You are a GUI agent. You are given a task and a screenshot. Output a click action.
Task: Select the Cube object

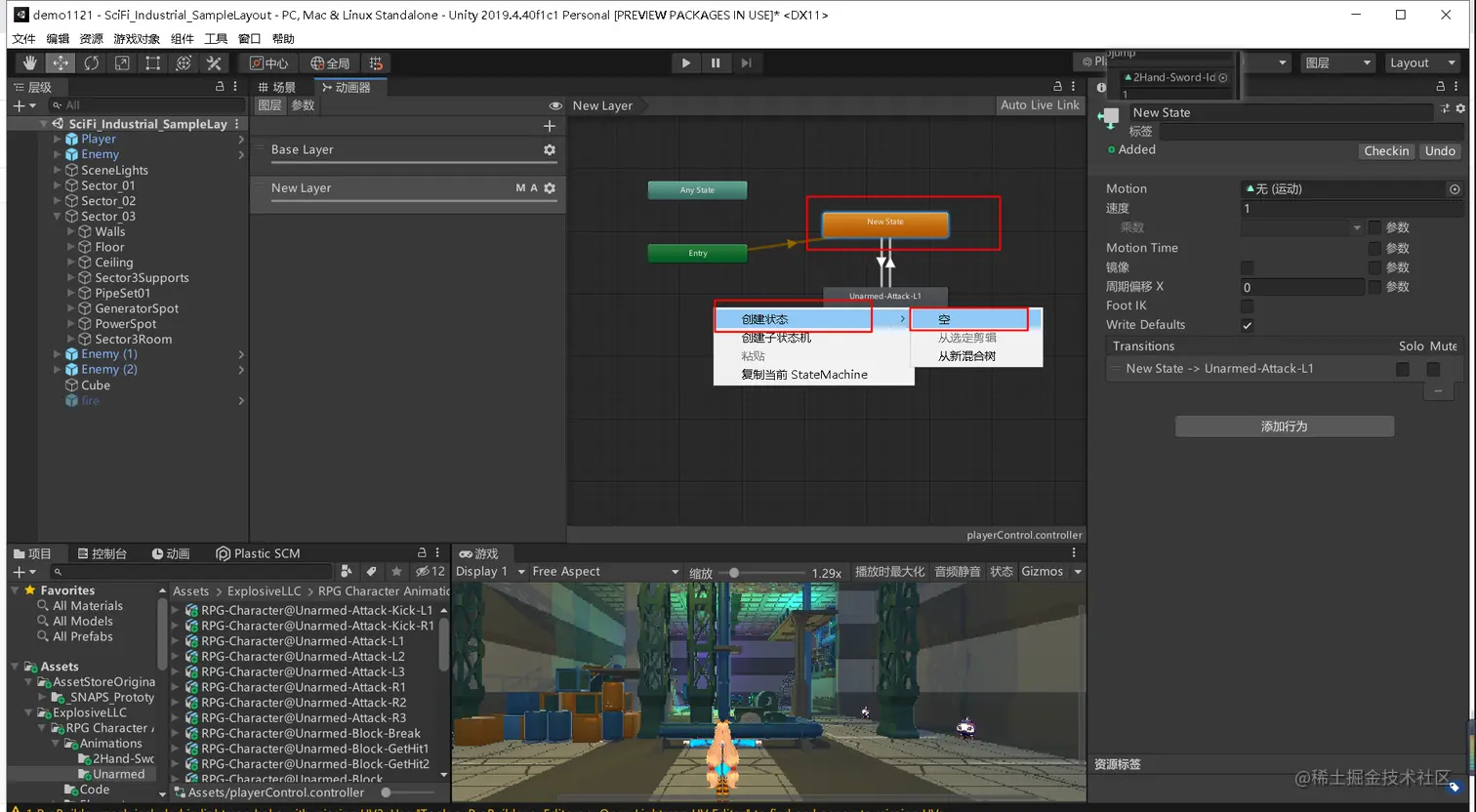point(96,386)
